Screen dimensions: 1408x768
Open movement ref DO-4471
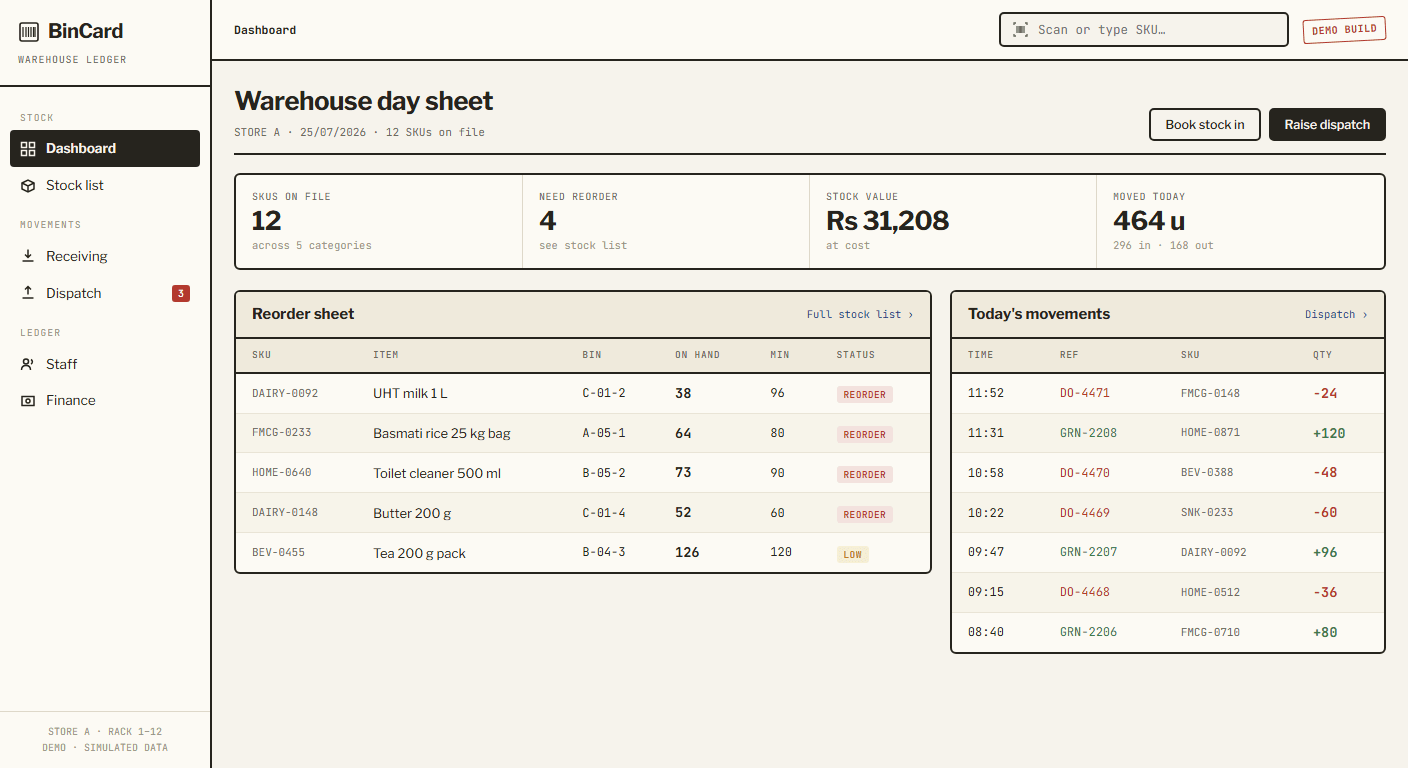1085,393
